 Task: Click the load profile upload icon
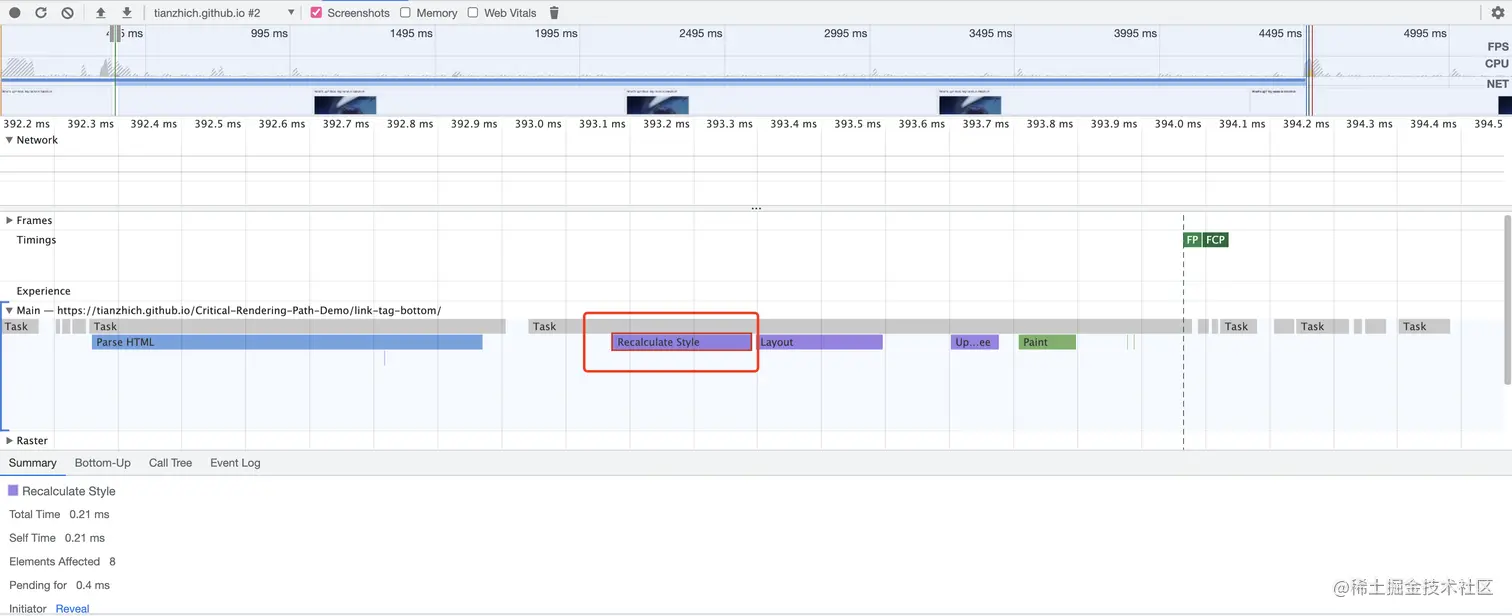[x=100, y=13]
